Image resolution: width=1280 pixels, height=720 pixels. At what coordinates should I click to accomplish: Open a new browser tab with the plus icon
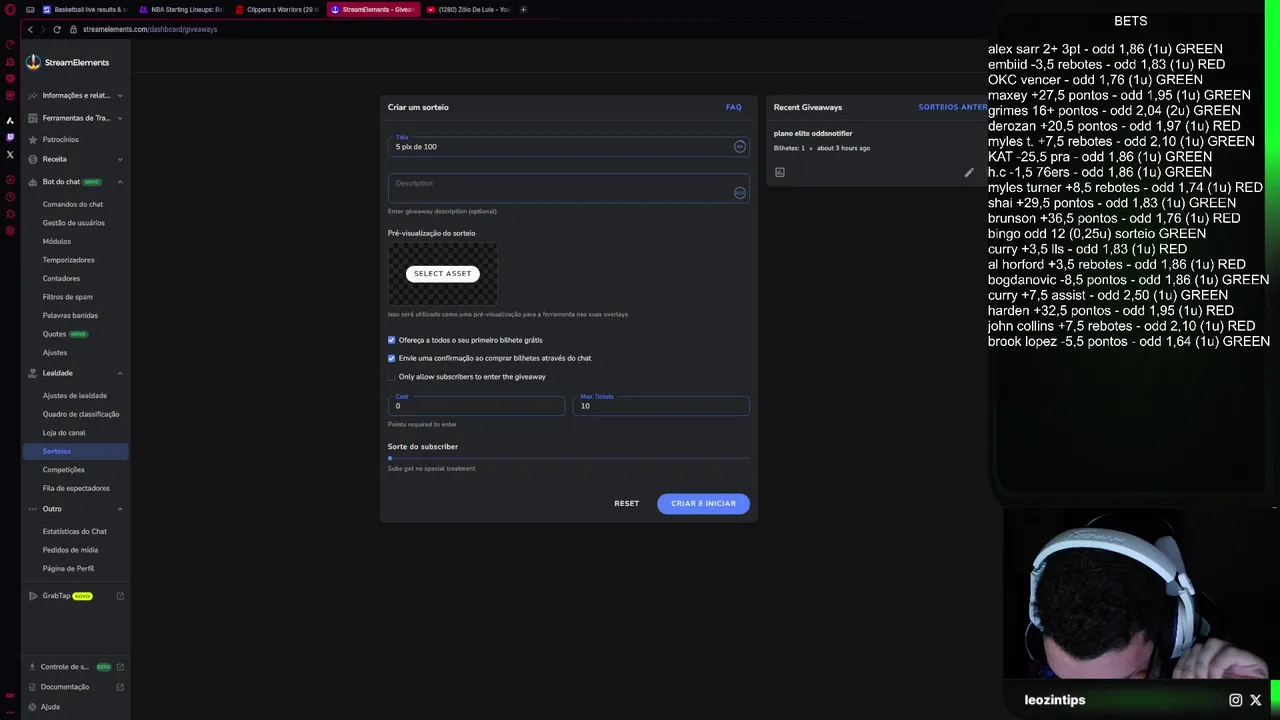click(523, 10)
